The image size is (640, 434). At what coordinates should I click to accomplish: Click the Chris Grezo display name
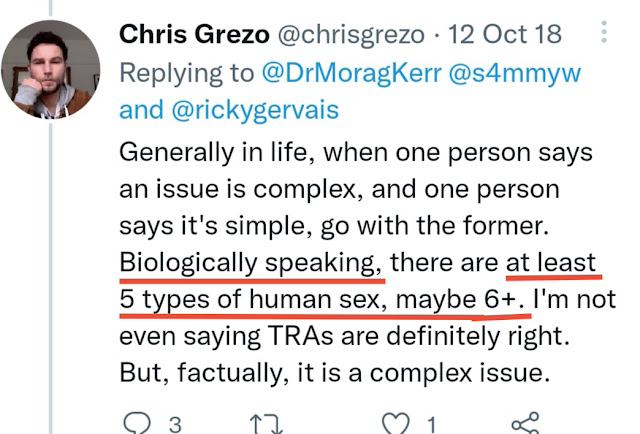pyautogui.click(x=194, y=34)
